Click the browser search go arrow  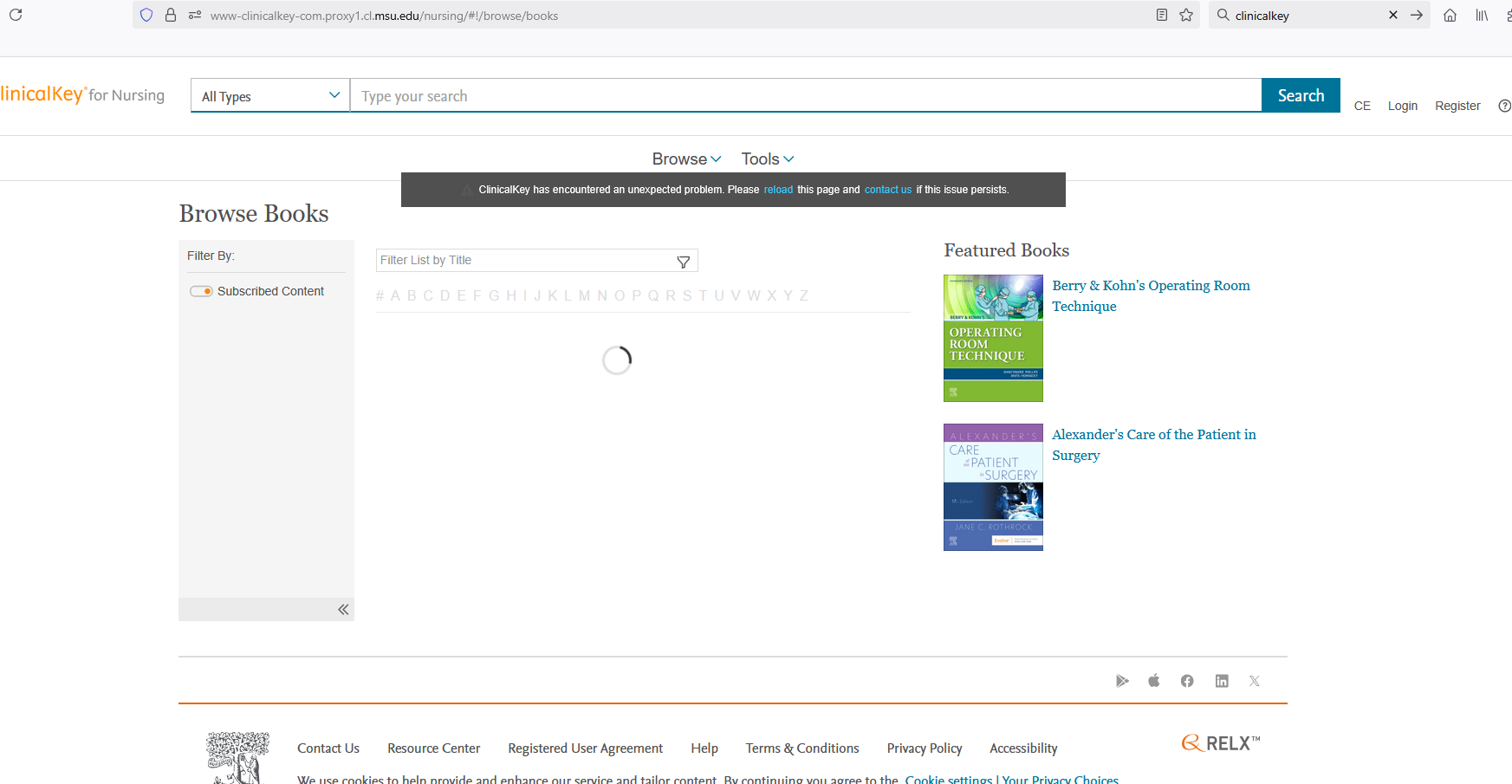click(x=1417, y=15)
